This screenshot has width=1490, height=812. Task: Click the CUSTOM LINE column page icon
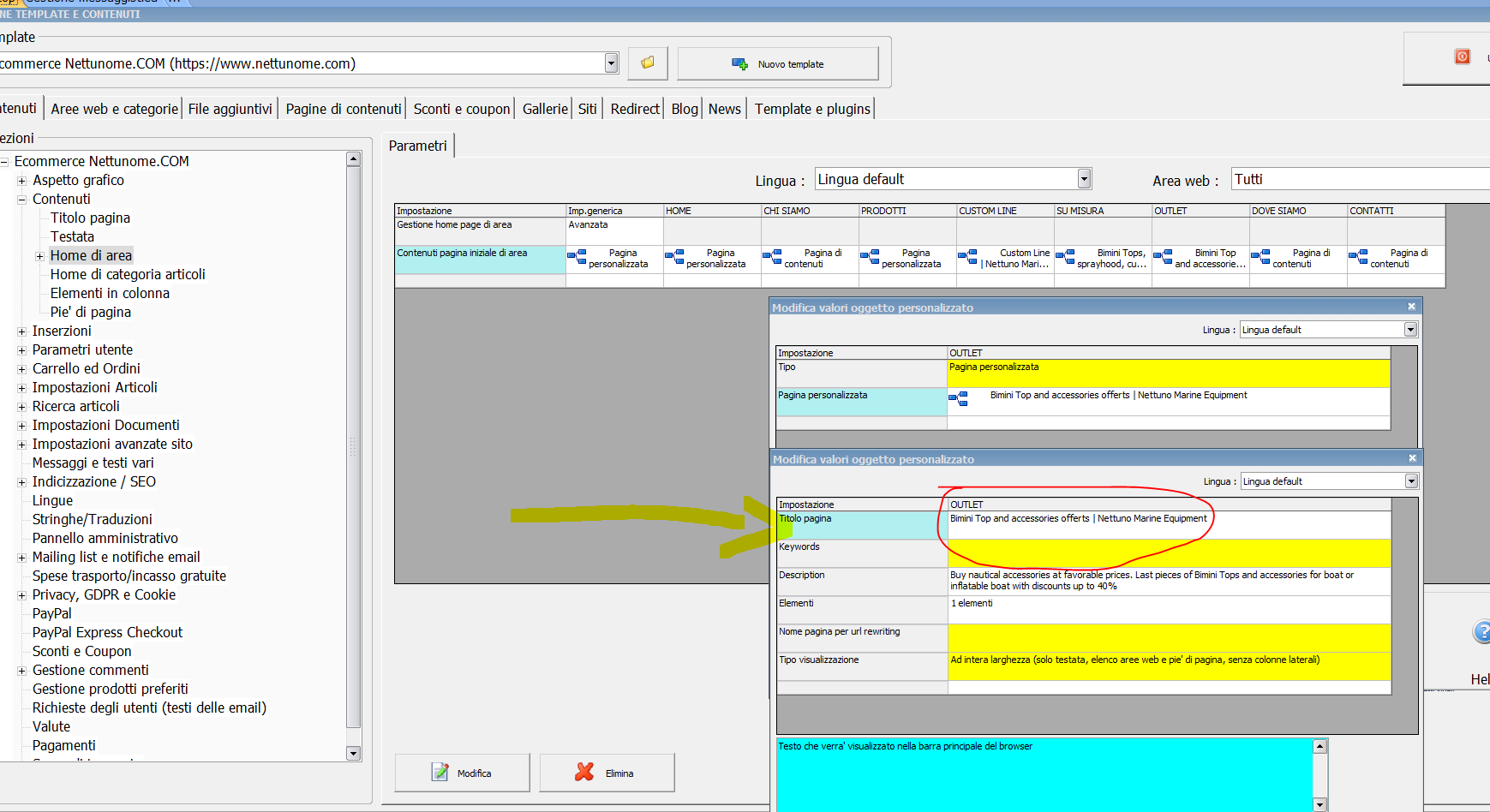(967, 257)
